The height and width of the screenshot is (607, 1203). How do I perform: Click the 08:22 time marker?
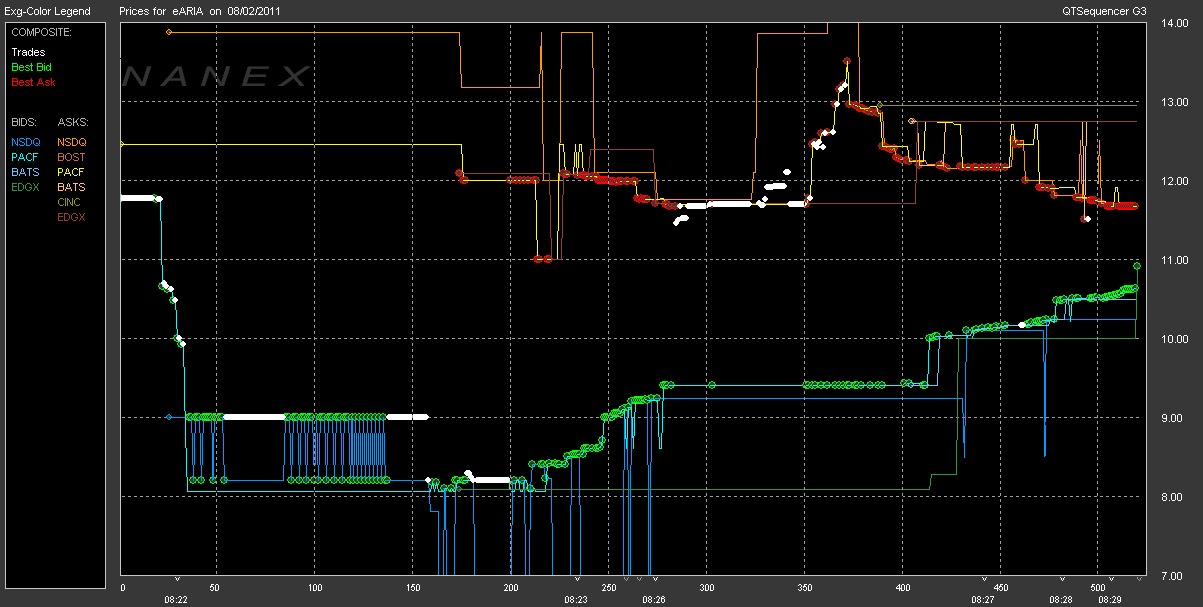pyautogui.click(x=176, y=600)
